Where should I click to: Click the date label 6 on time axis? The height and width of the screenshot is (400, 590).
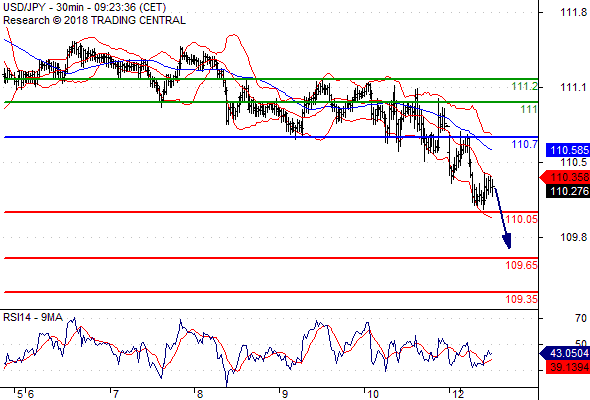click(x=30, y=394)
